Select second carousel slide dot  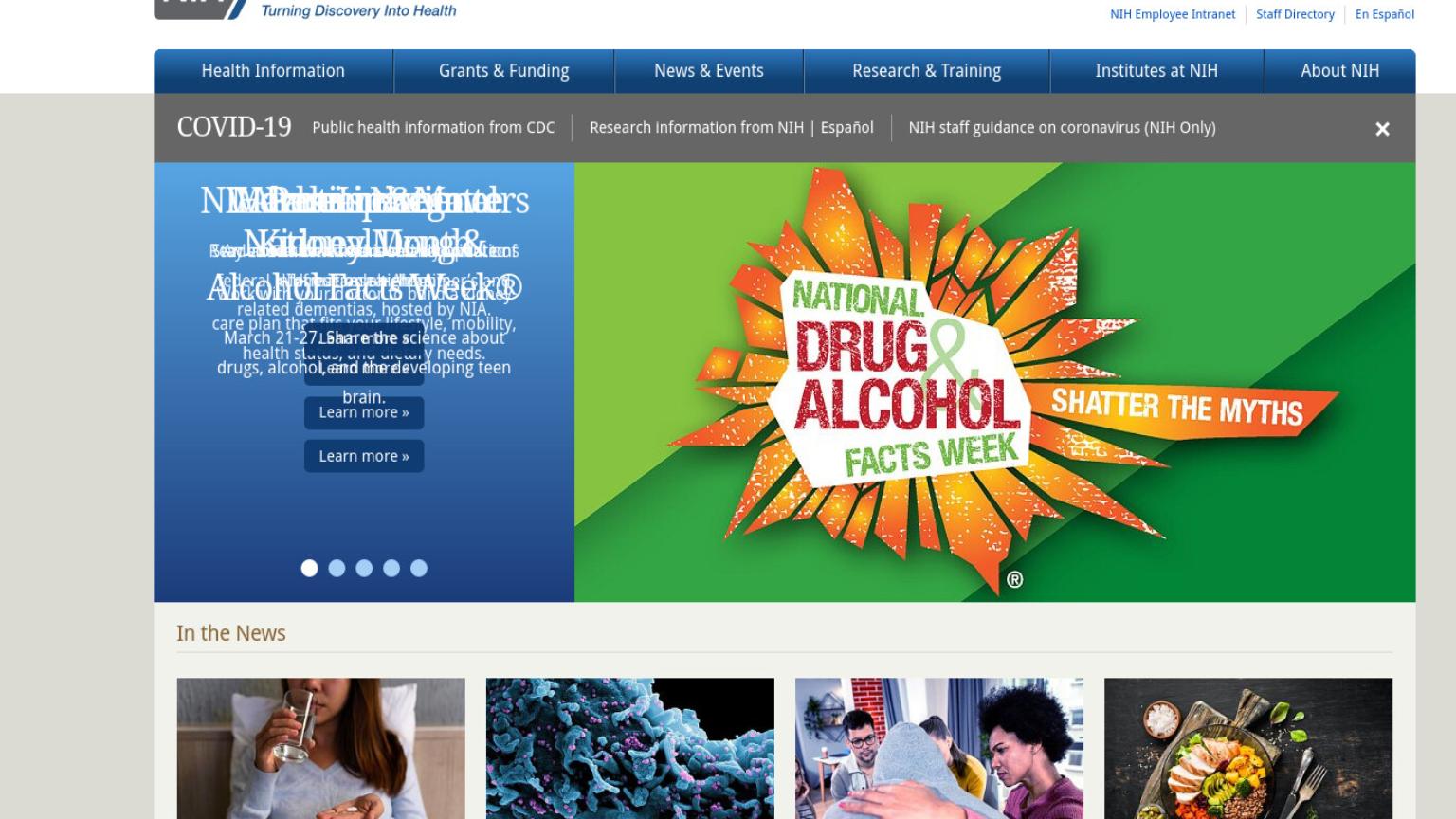(x=337, y=568)
